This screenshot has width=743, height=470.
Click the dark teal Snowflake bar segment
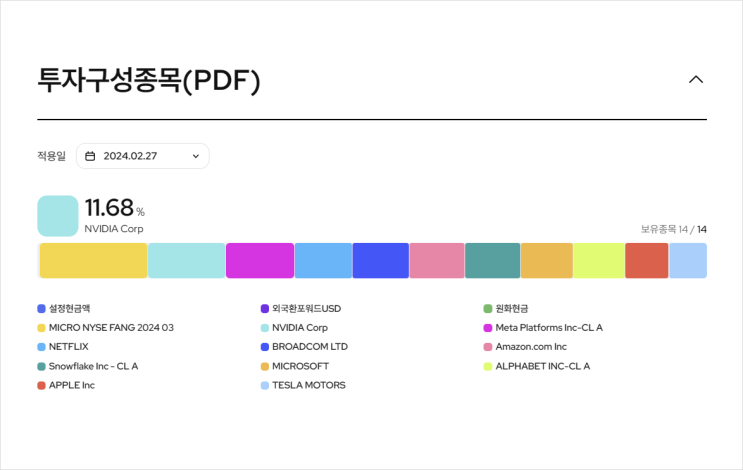[x=492, y=261]
